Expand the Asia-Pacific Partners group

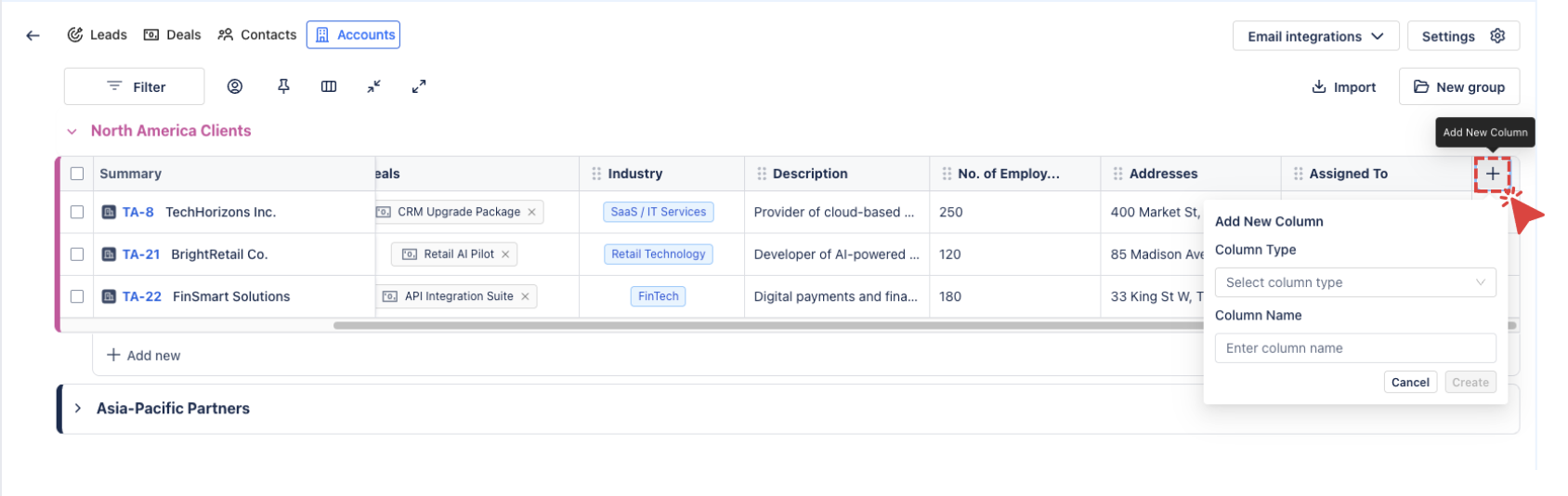point(78,409)
